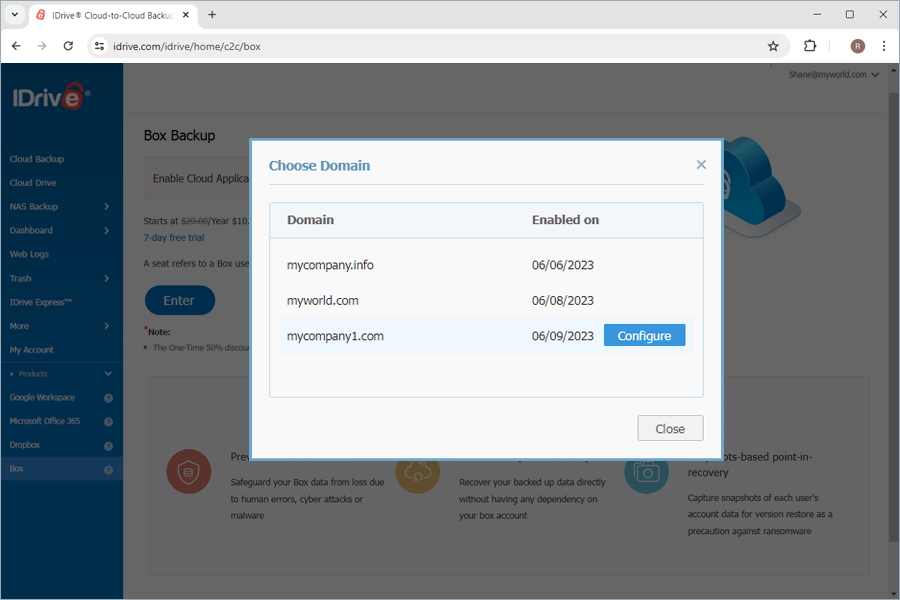
Task: Open Cloud Backup in sidebar
Action: [37, 159]
